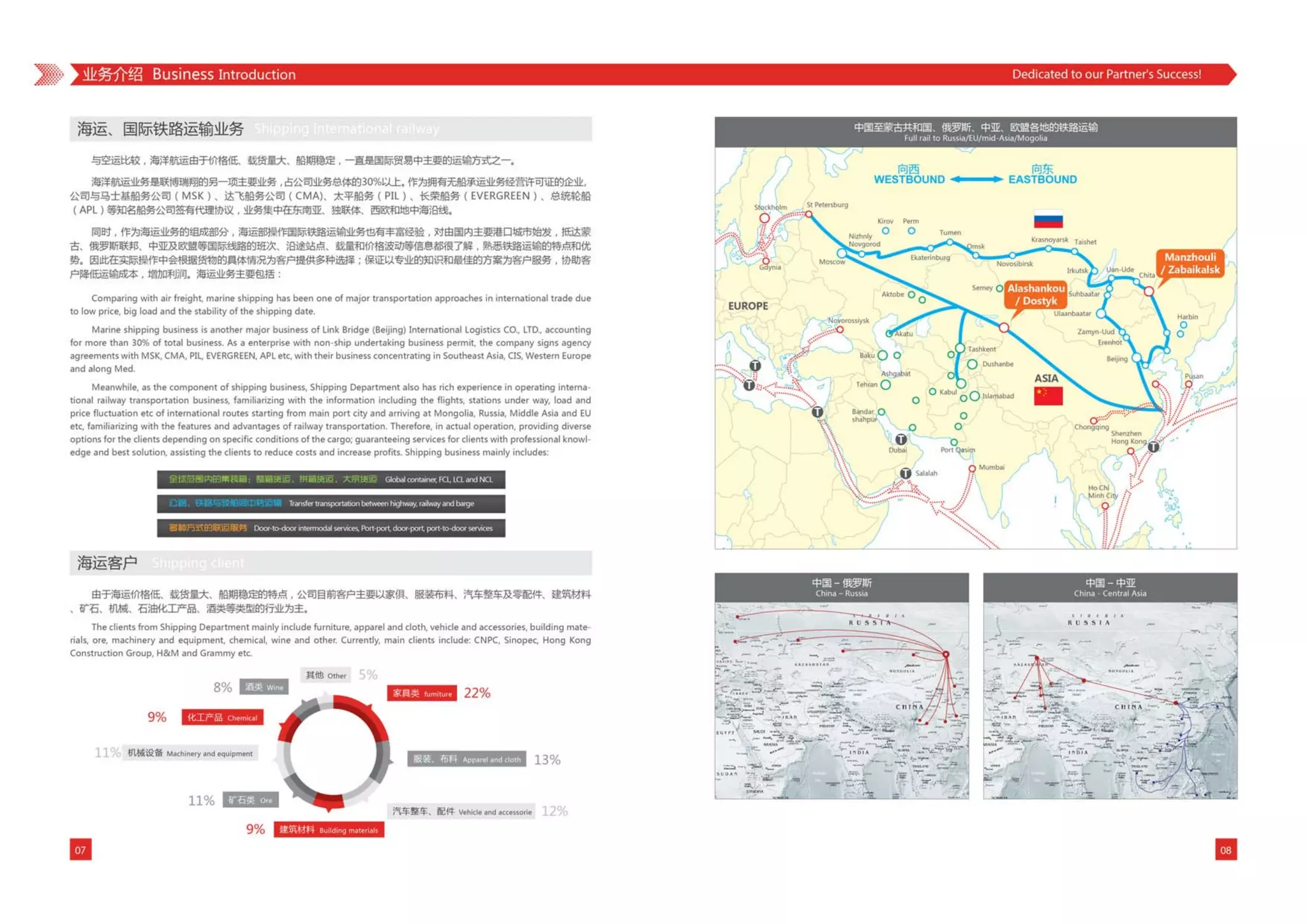Click the Stockholm red circle marker
This screenshot has height=924, width=1307.
coord(764,218)
